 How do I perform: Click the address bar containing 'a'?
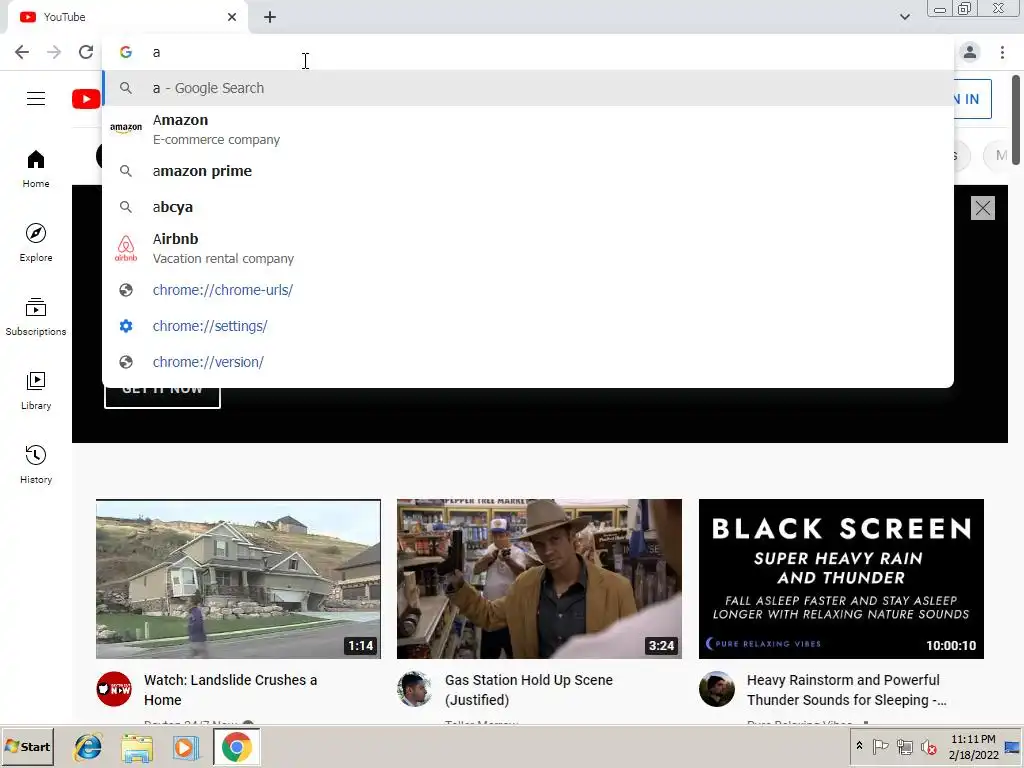click(x=528, y=52)
